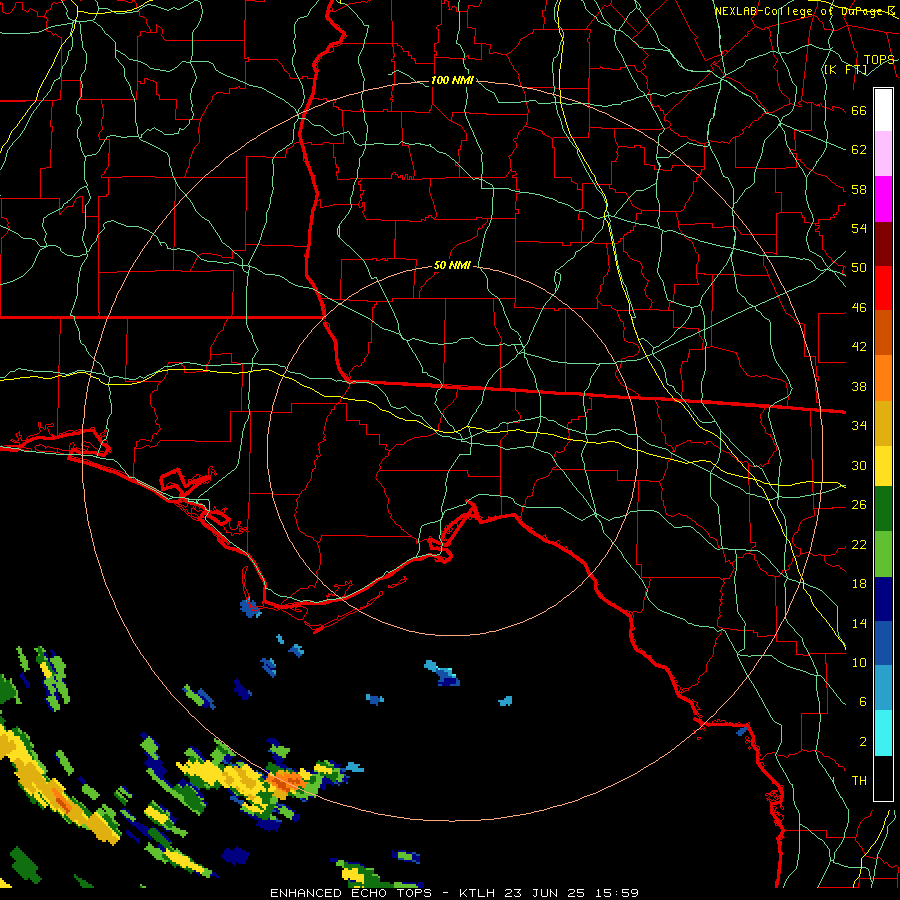Click the 46 legend value label

point(859,308)
